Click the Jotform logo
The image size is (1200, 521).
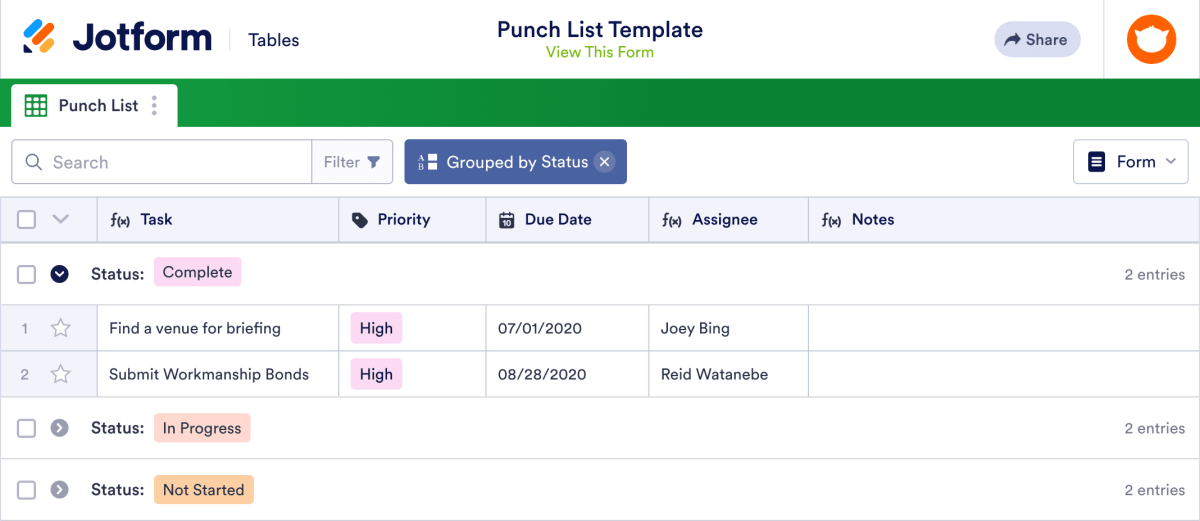117,39
